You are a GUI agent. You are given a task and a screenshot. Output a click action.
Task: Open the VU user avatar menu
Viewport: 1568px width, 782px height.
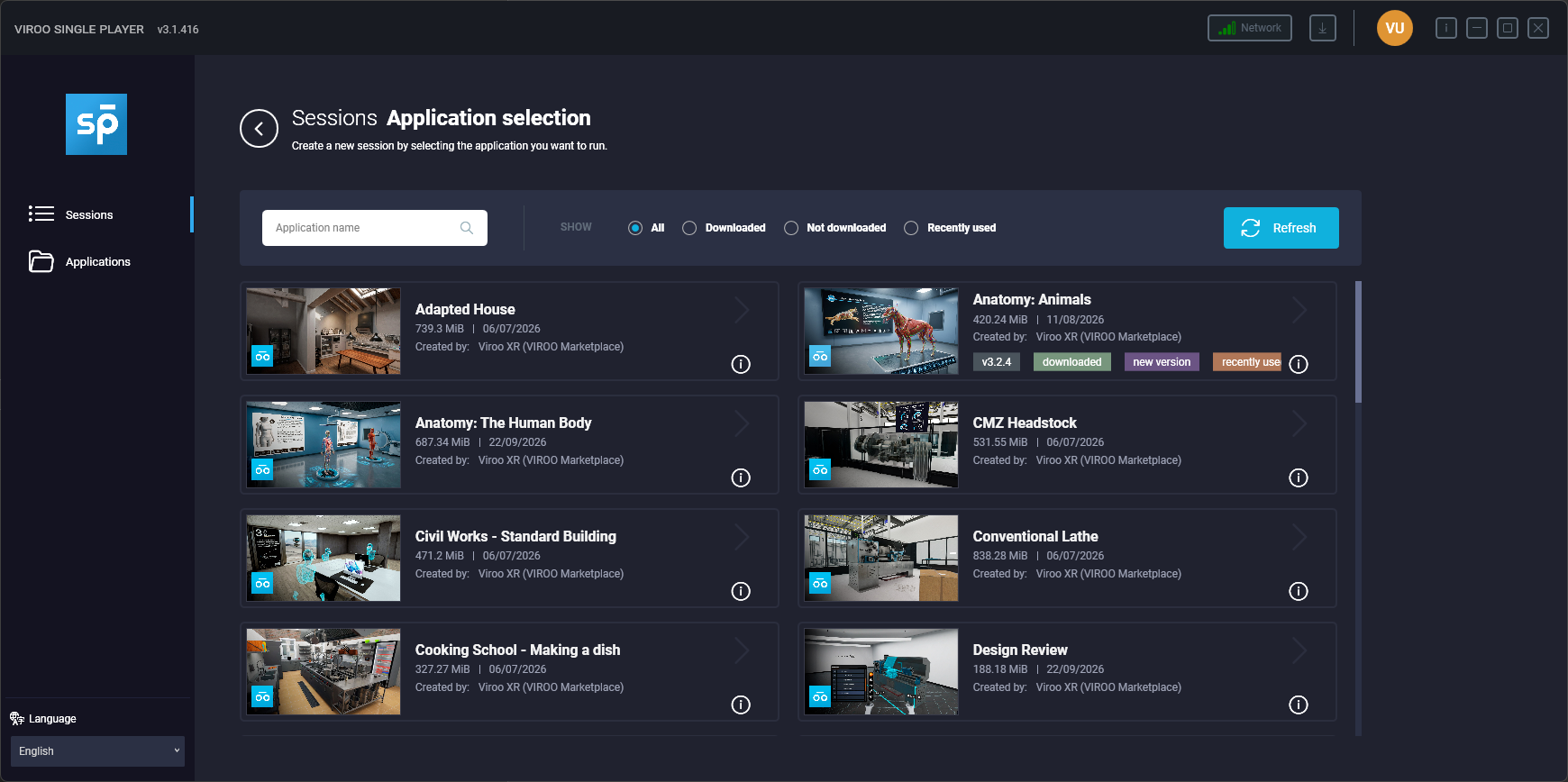pyautogui.click(x=1394, y=28)
